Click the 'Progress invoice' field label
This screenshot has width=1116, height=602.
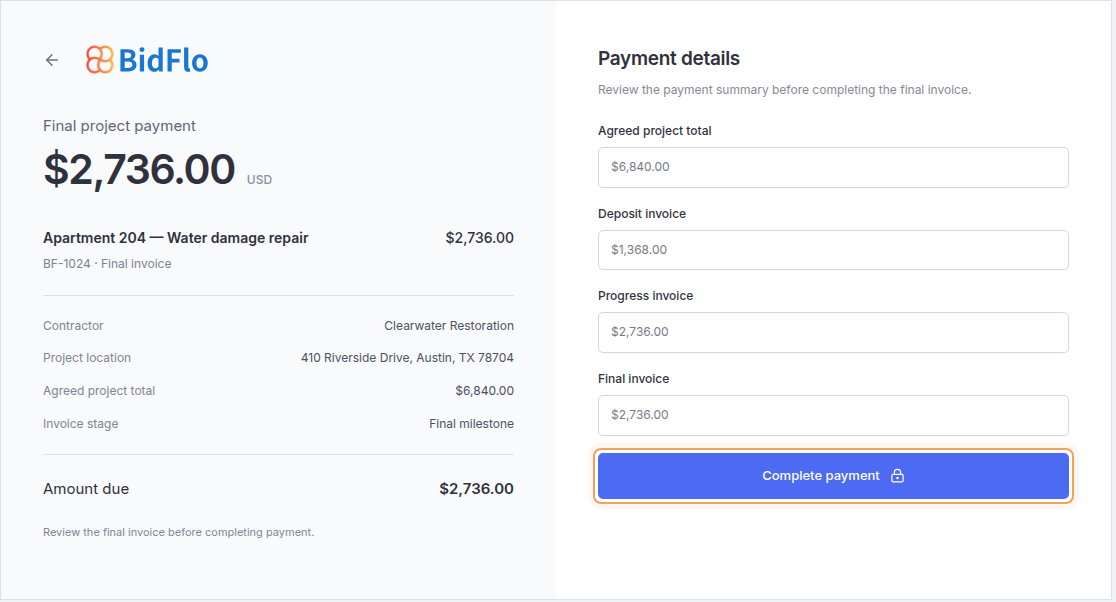click(x=646, y=295)
